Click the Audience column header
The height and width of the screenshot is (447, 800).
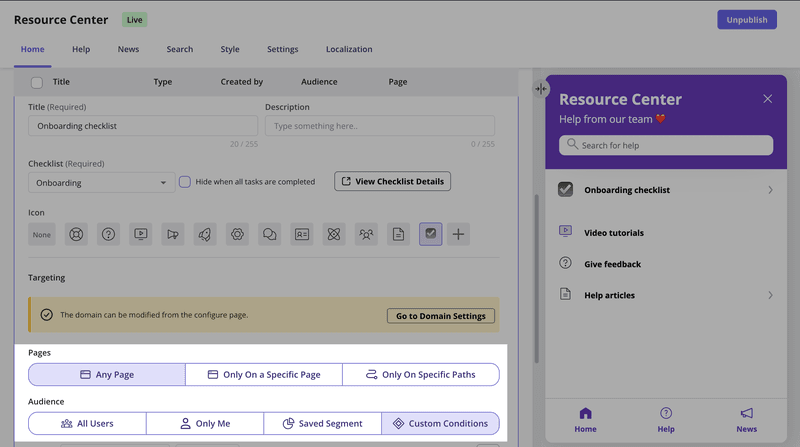pos(319,82)
